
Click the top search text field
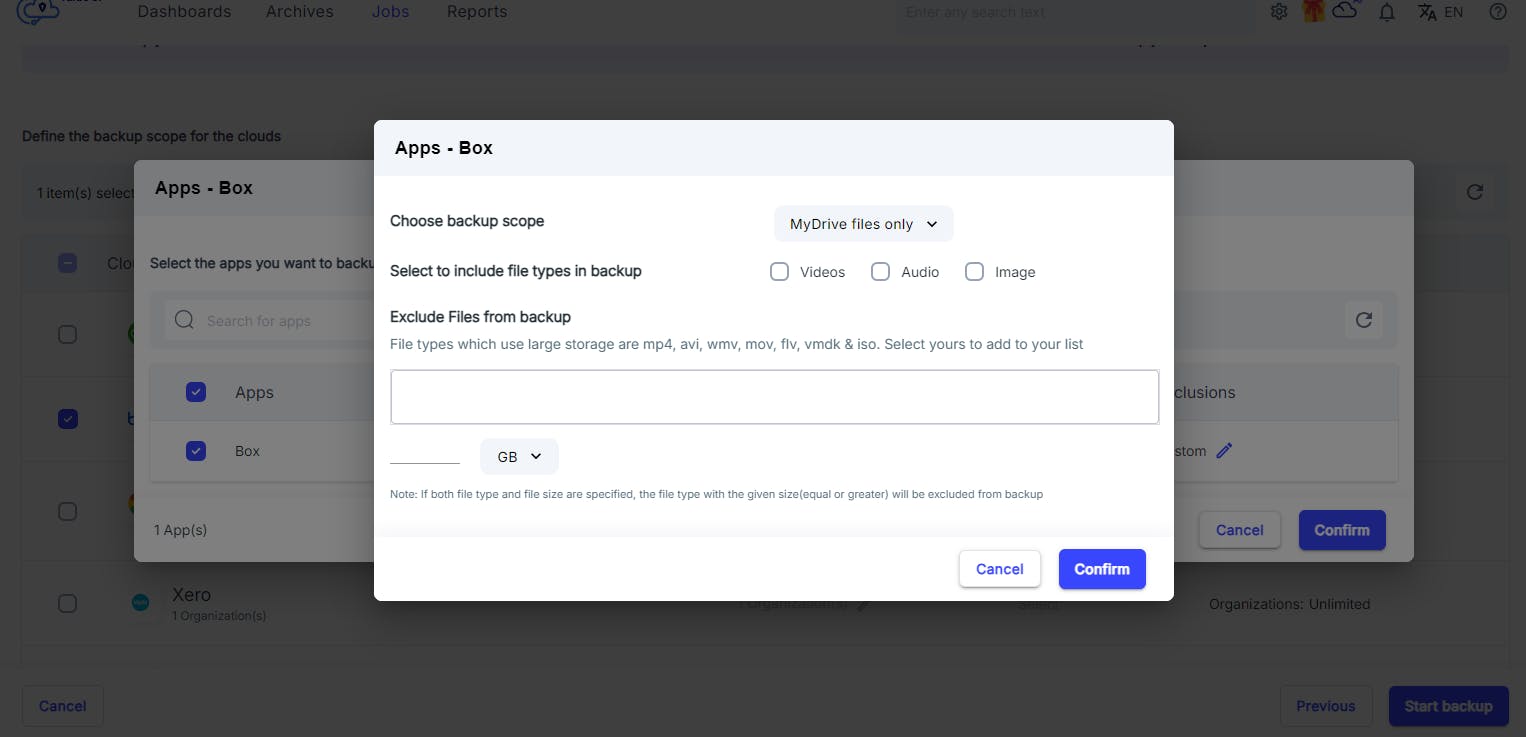(1075, 12)
